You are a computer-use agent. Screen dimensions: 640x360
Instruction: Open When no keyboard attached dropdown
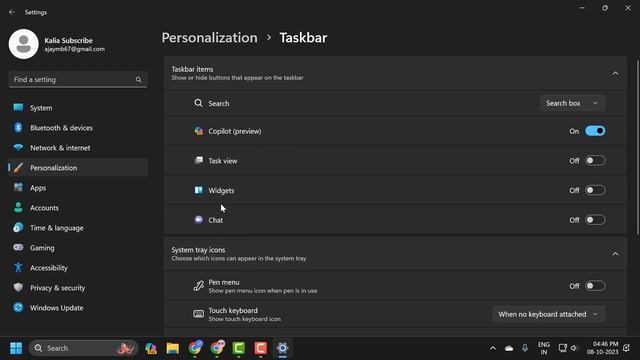tap(549, 314)
